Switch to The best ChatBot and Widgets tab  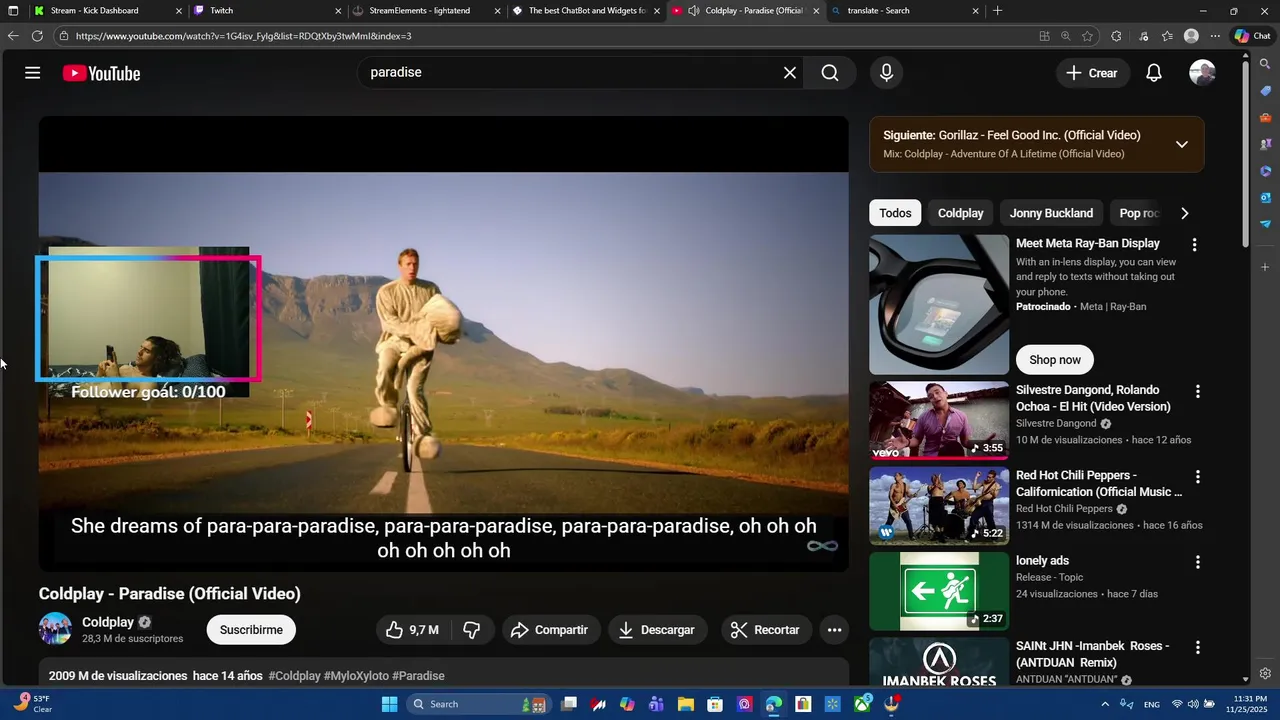(586, 11)
